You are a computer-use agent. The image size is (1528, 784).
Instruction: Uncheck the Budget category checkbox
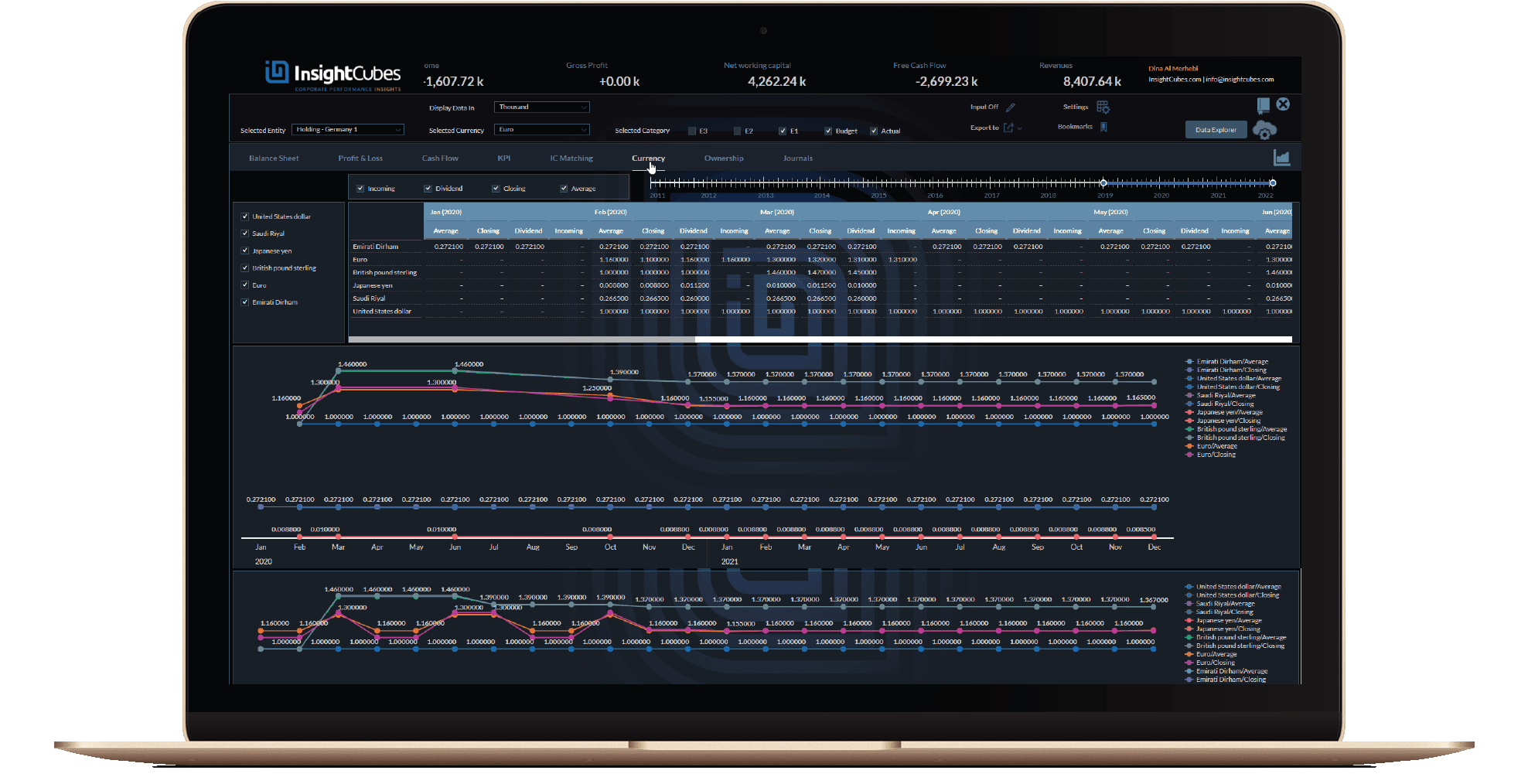click(x=828, y=131)
